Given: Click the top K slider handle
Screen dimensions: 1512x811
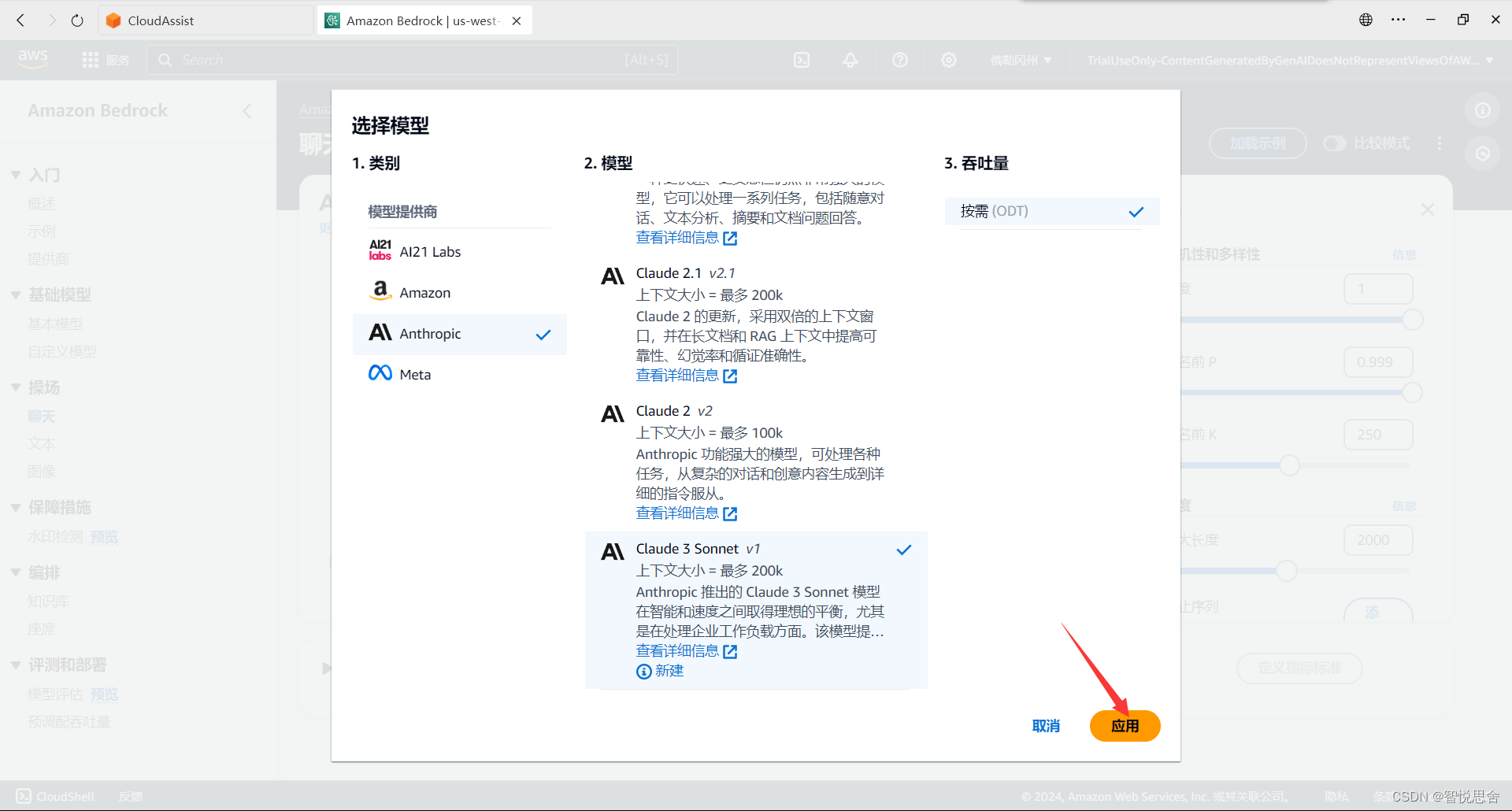Looking at the screenshot, I should (1289, 465).
